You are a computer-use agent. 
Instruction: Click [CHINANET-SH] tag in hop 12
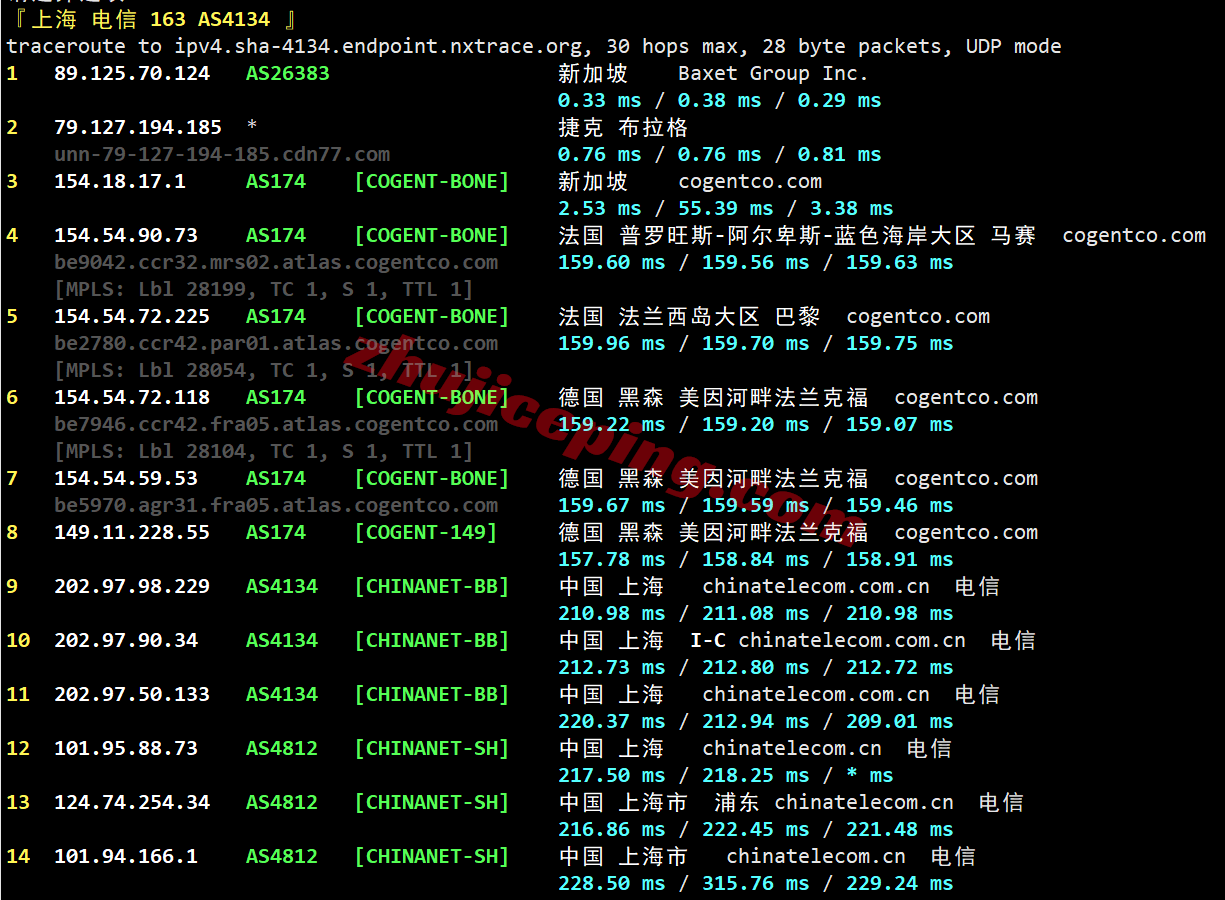432,748
